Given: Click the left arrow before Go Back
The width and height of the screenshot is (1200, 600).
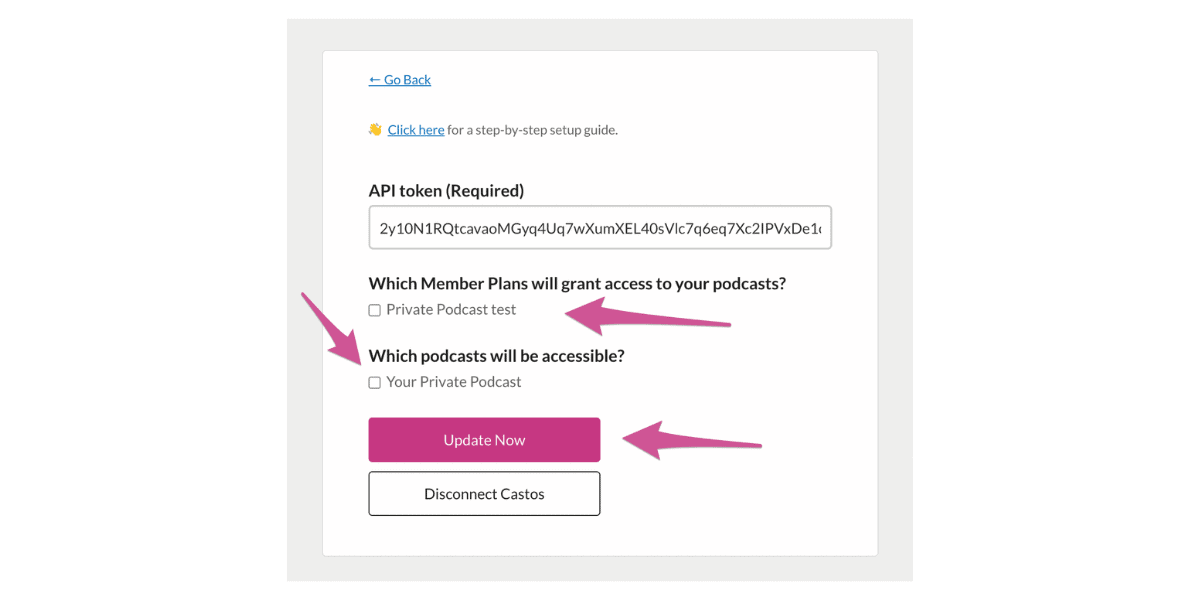Looking at the screenshot, I should 374,80.
